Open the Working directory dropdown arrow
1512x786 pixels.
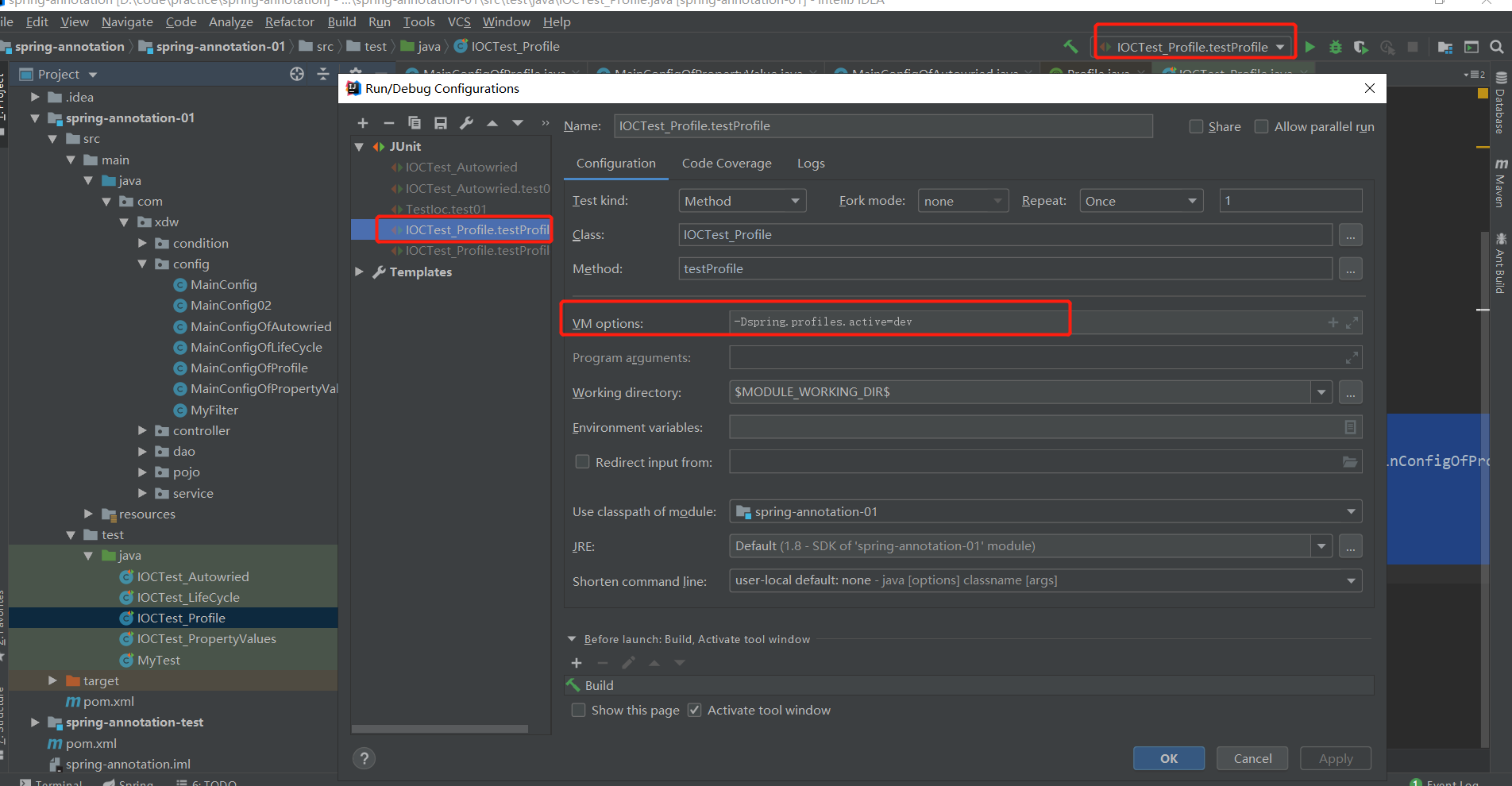pos(1321,392)
